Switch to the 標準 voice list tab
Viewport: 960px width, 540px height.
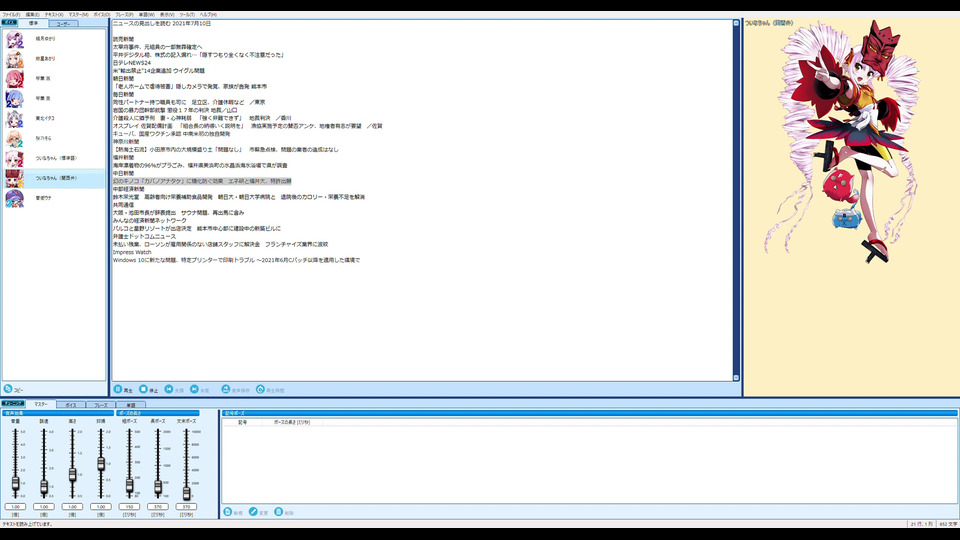(x=34, y=23)
